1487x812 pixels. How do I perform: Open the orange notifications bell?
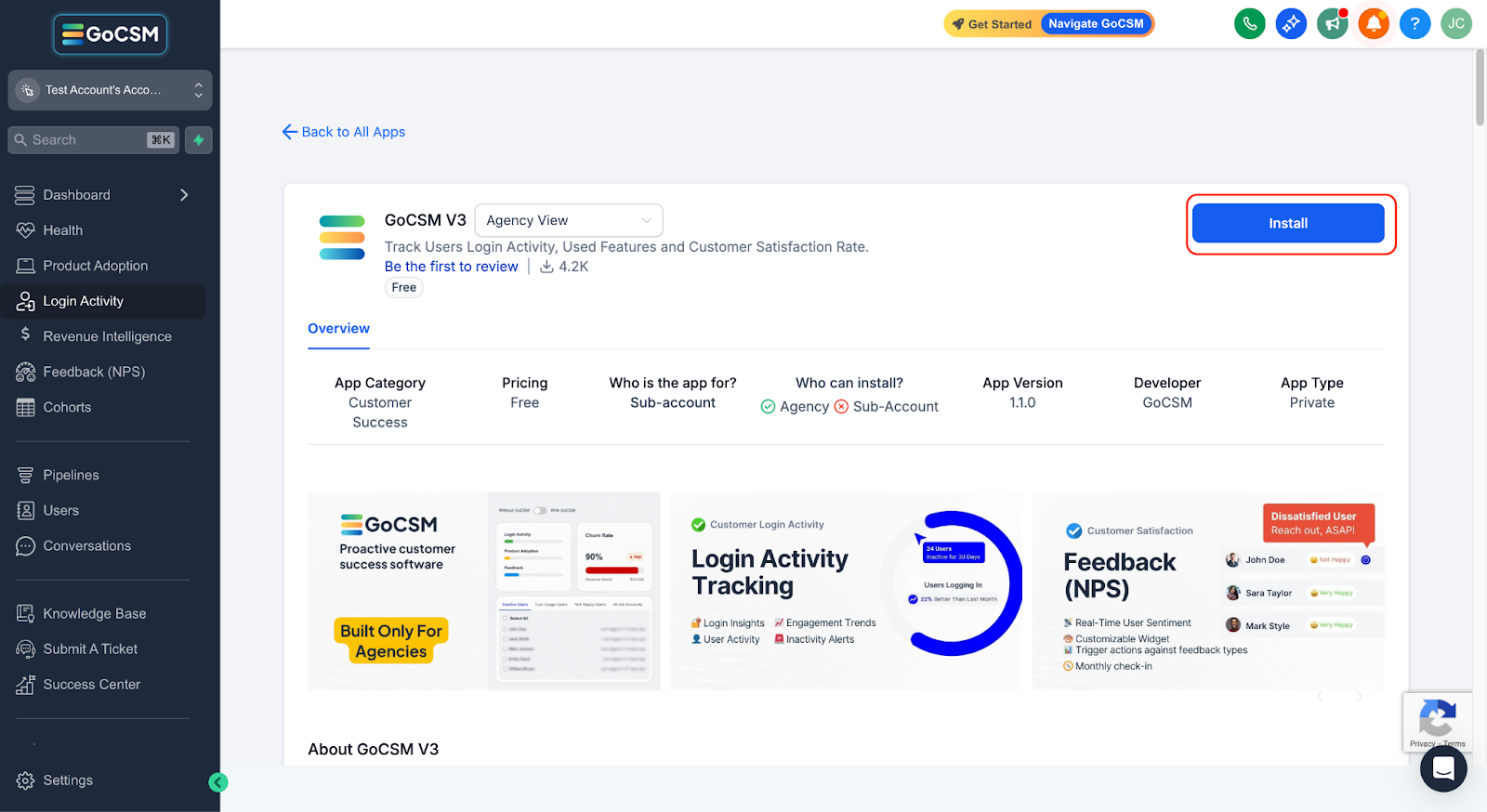pyautogui.click(x=1374, y=24)
